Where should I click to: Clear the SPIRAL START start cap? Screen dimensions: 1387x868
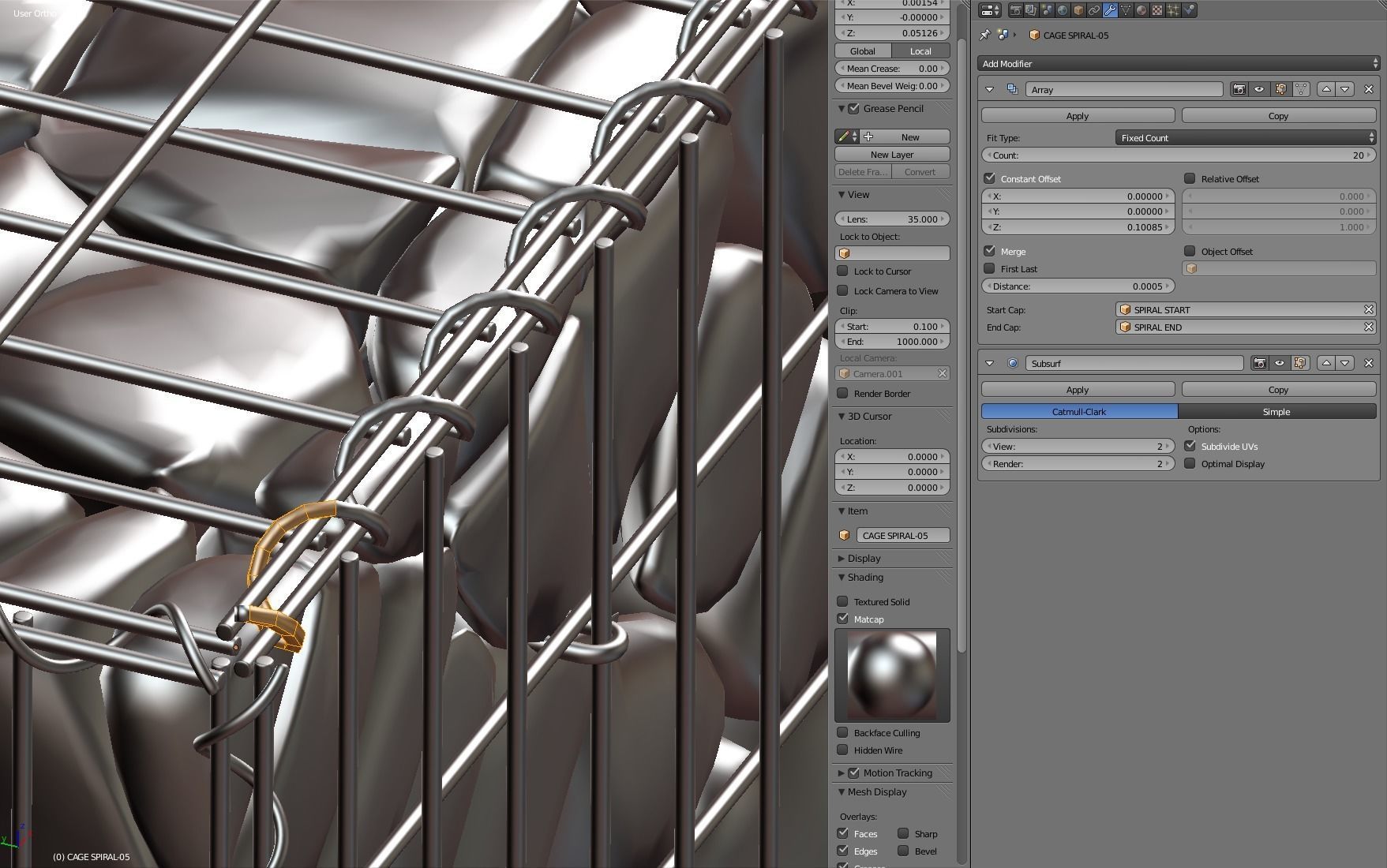point(1369,309)
